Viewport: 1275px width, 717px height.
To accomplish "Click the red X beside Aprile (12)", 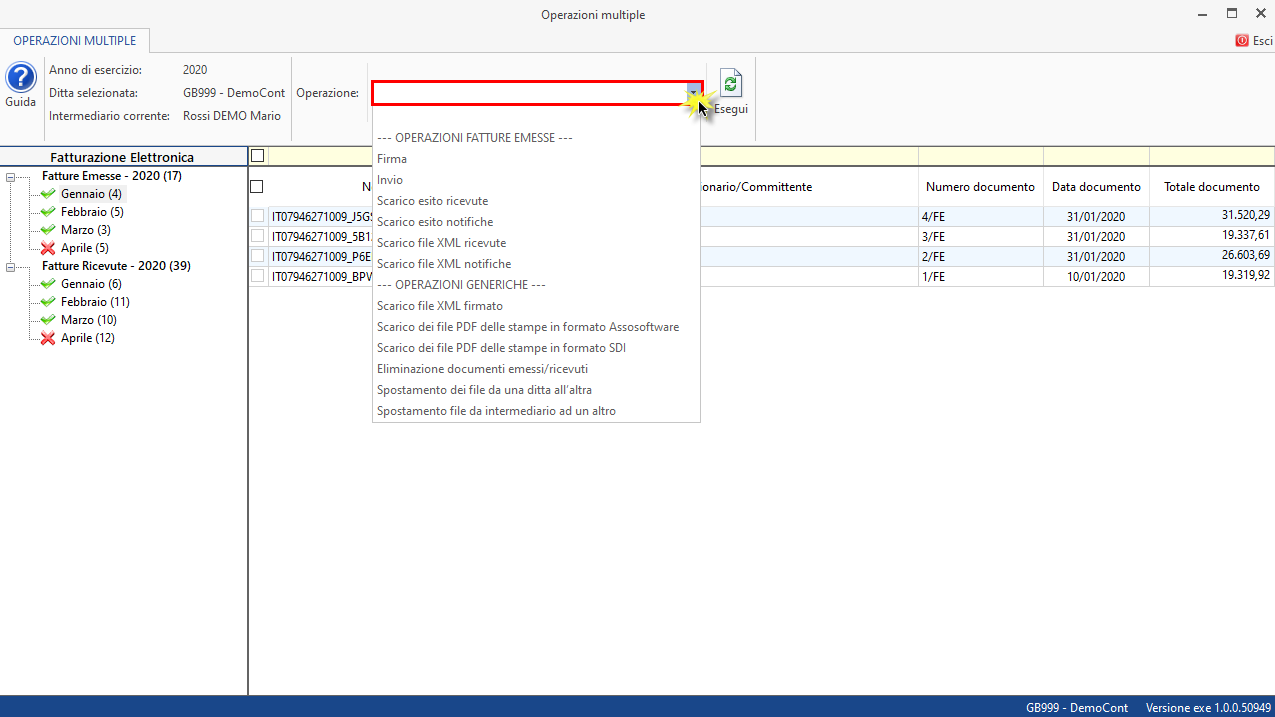I will [x=48, y=338].
